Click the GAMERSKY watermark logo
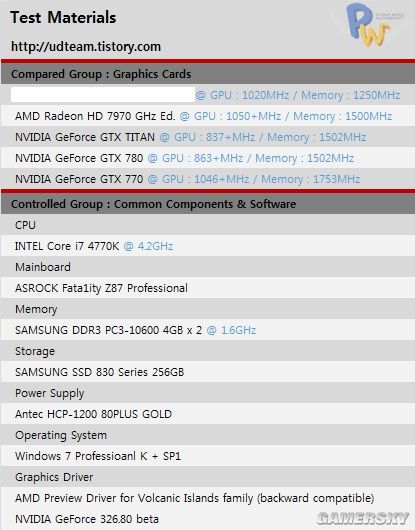 [x=363, y=518]
